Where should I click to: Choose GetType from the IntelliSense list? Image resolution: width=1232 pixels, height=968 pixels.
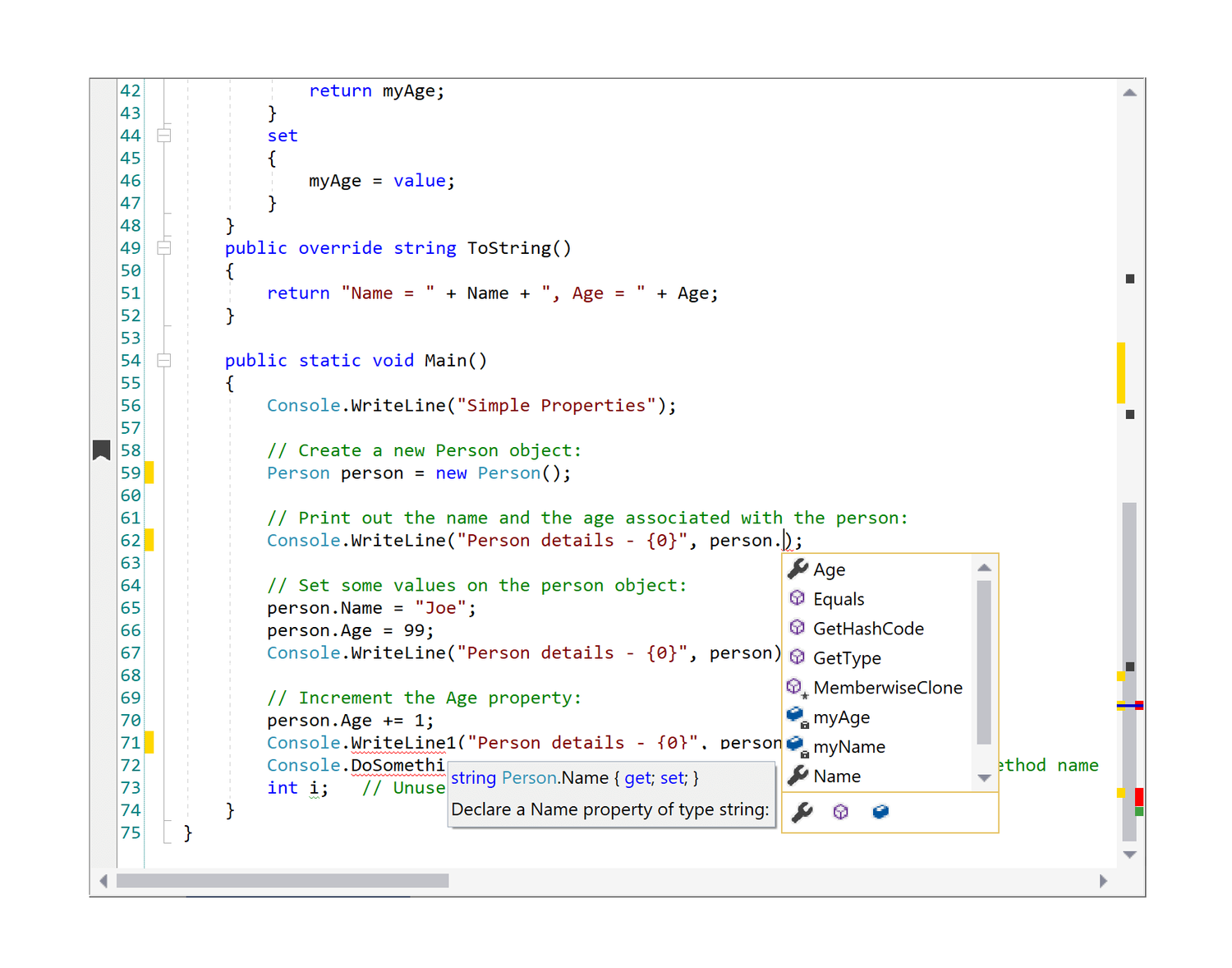click(x=847, y=657)
